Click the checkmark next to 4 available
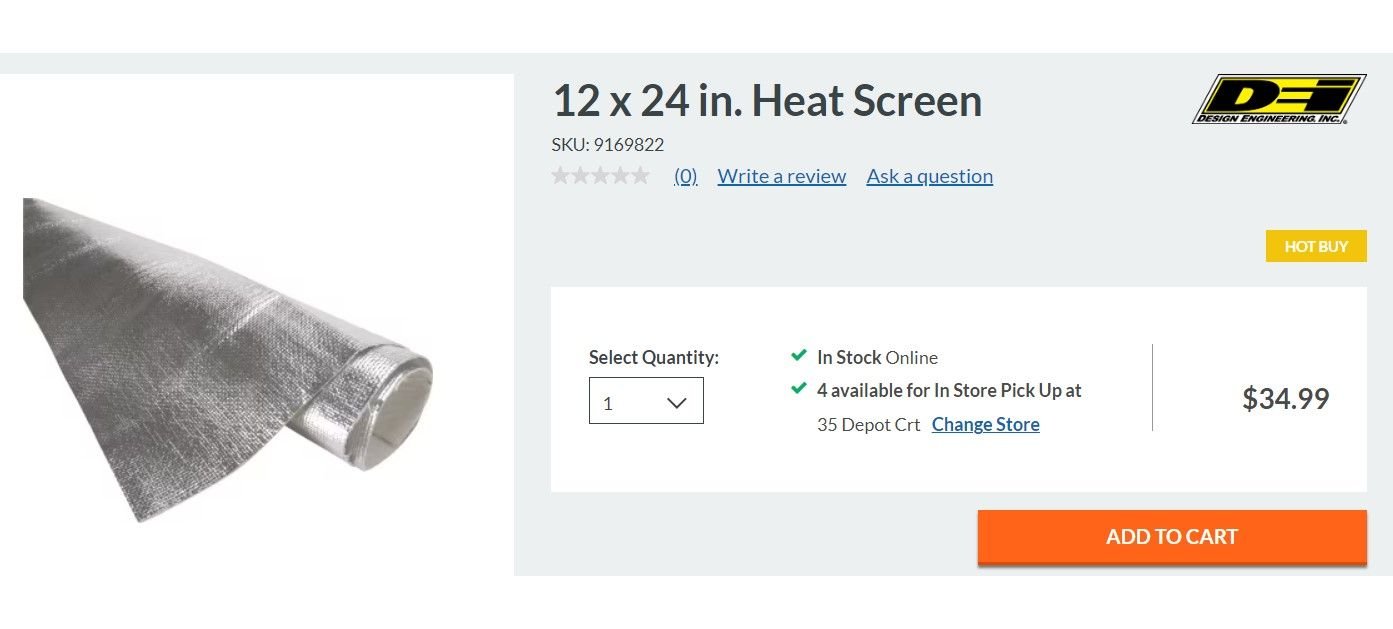Image resolution: width=1393 pixels, height=629 pixels. pos(798,389)
